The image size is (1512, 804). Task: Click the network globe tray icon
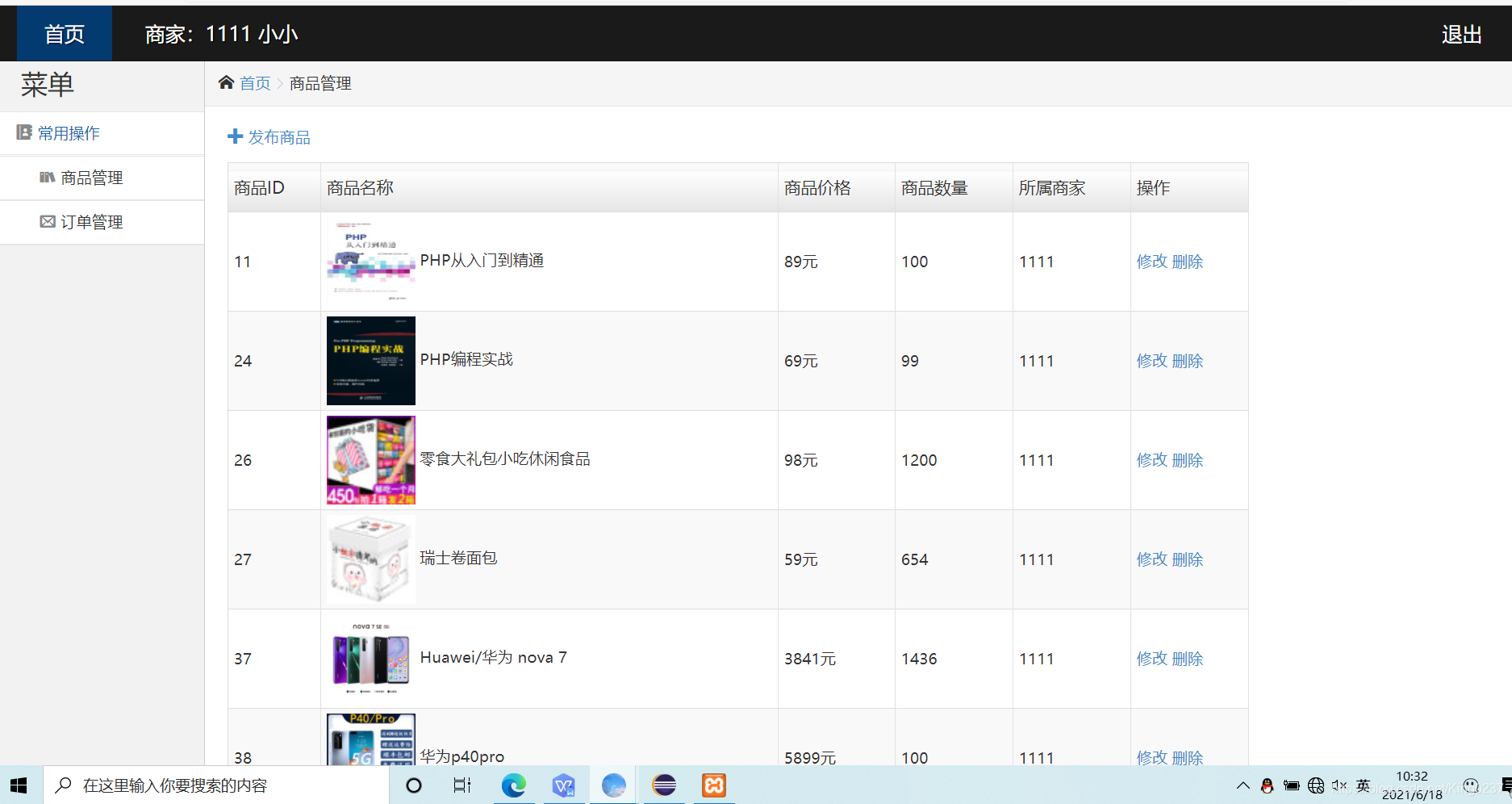coord(1316,785)
